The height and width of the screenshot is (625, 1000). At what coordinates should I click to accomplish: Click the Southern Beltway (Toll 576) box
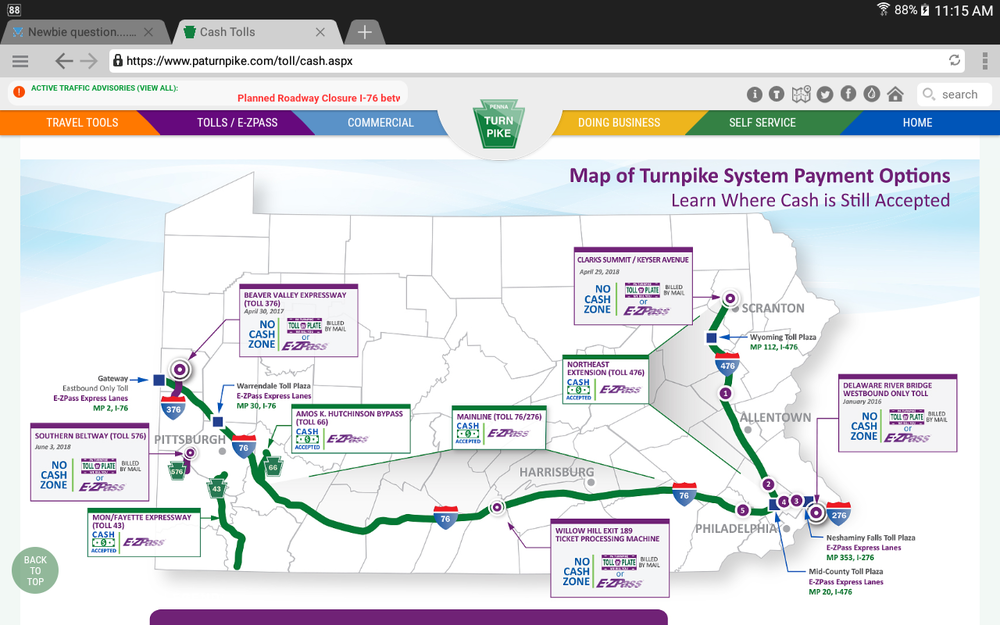click(90, 462)
